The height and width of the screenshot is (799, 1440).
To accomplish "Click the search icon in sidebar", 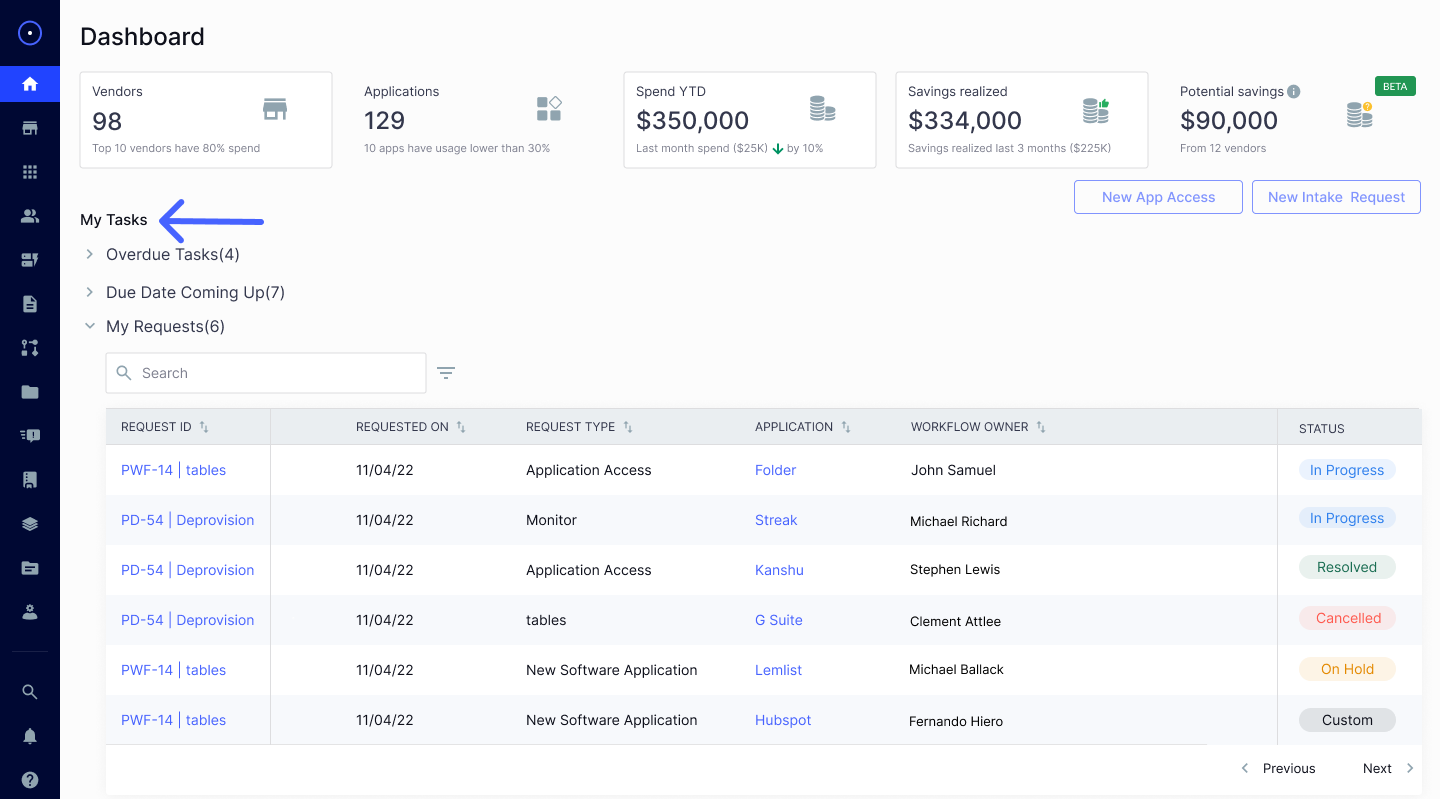I will point(30,692).
